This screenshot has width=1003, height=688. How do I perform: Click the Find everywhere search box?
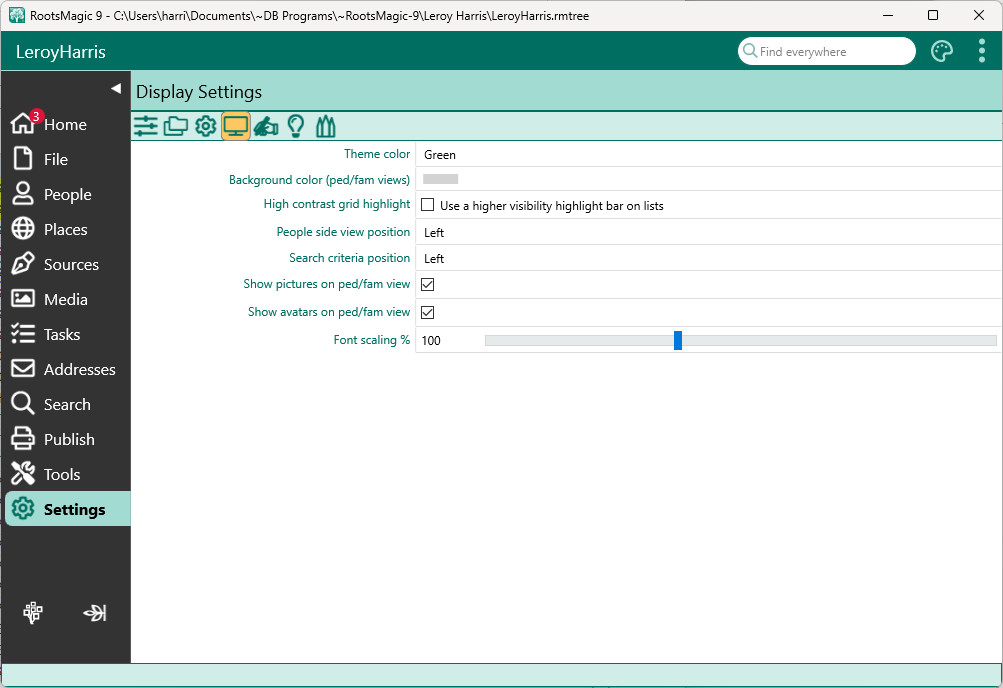click(830, 52)
